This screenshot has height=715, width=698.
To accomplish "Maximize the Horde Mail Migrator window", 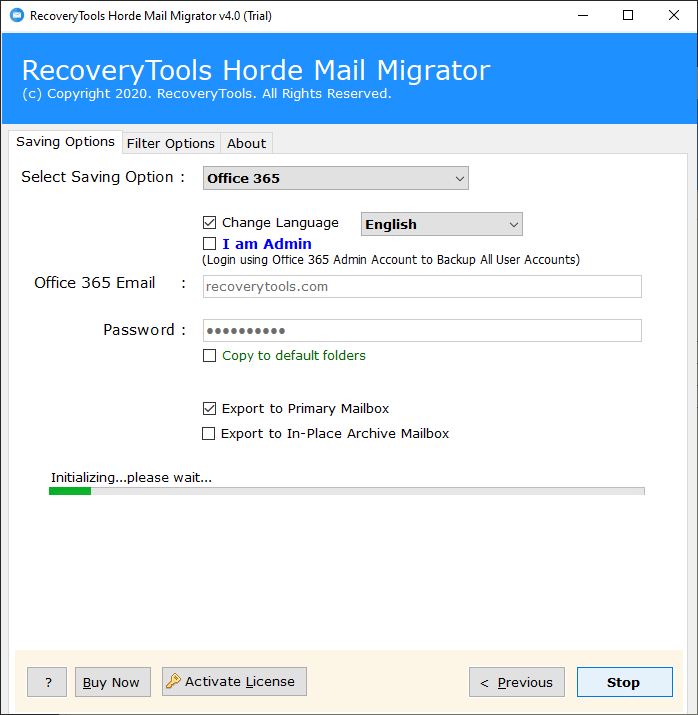I will [x=628, y=16].
